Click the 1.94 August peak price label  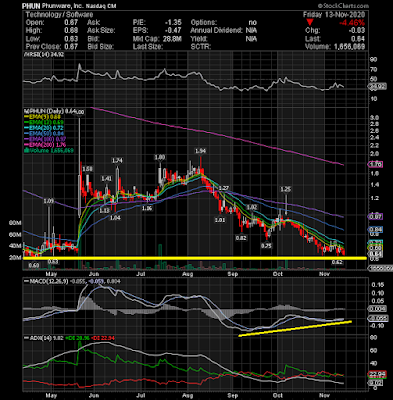click(x=200, y=151)
